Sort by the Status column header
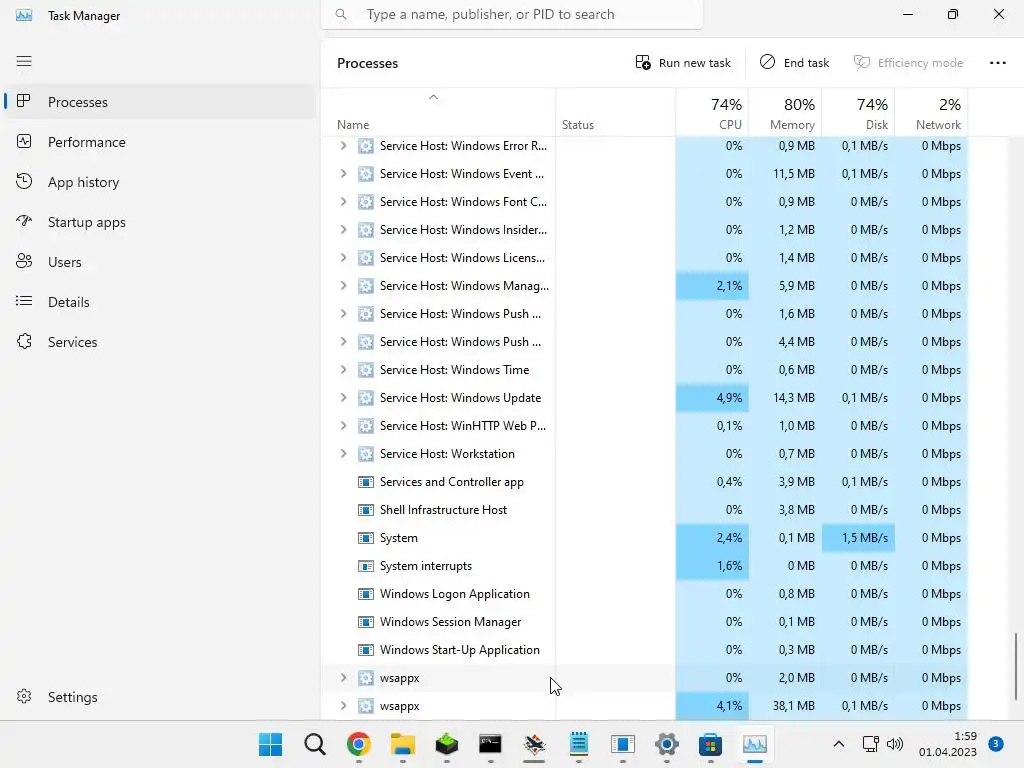The width and height of the screenshot is (1024, 768). click(616, 112)
